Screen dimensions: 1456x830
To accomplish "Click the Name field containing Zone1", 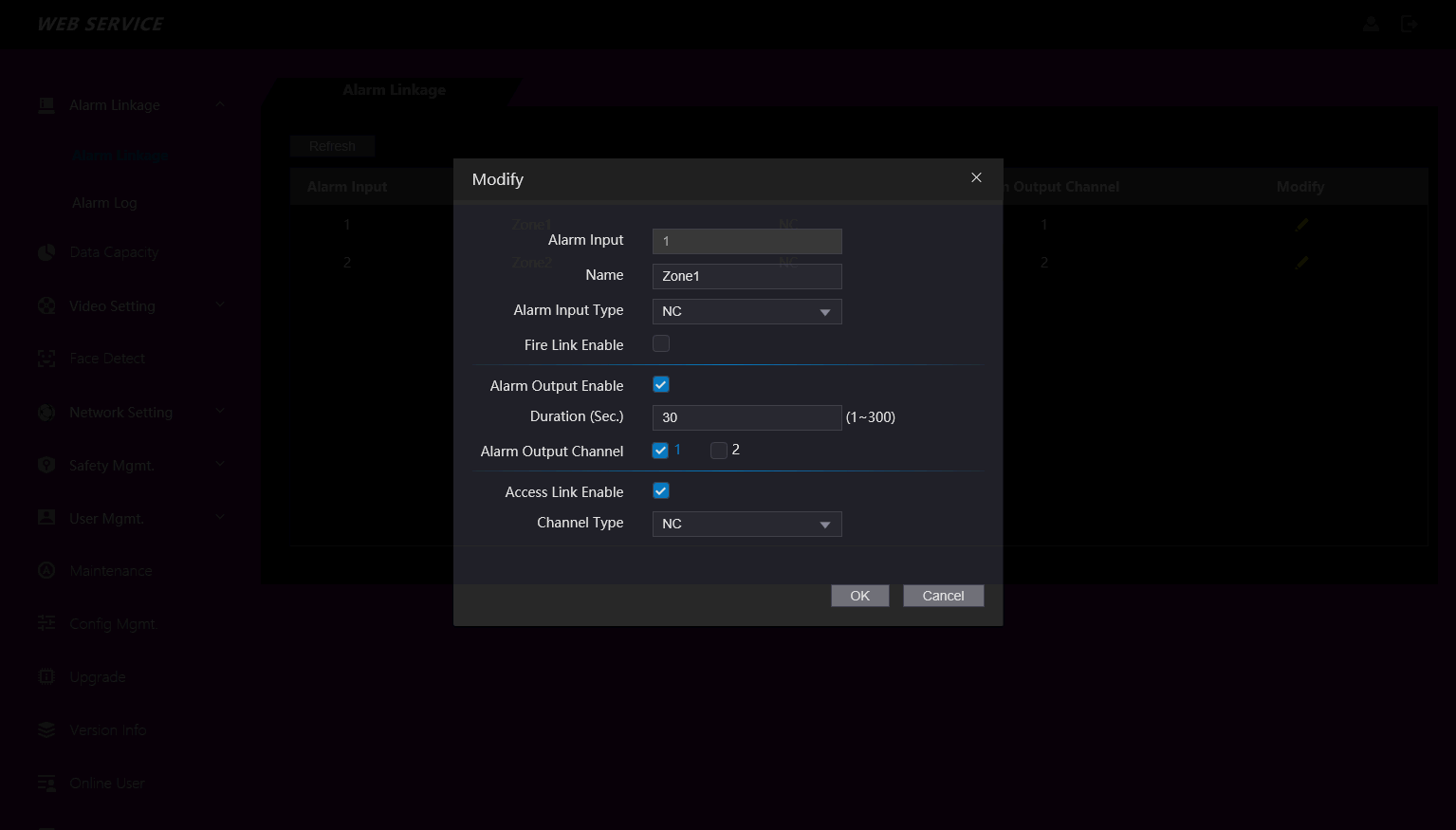I will click(747, 276).
